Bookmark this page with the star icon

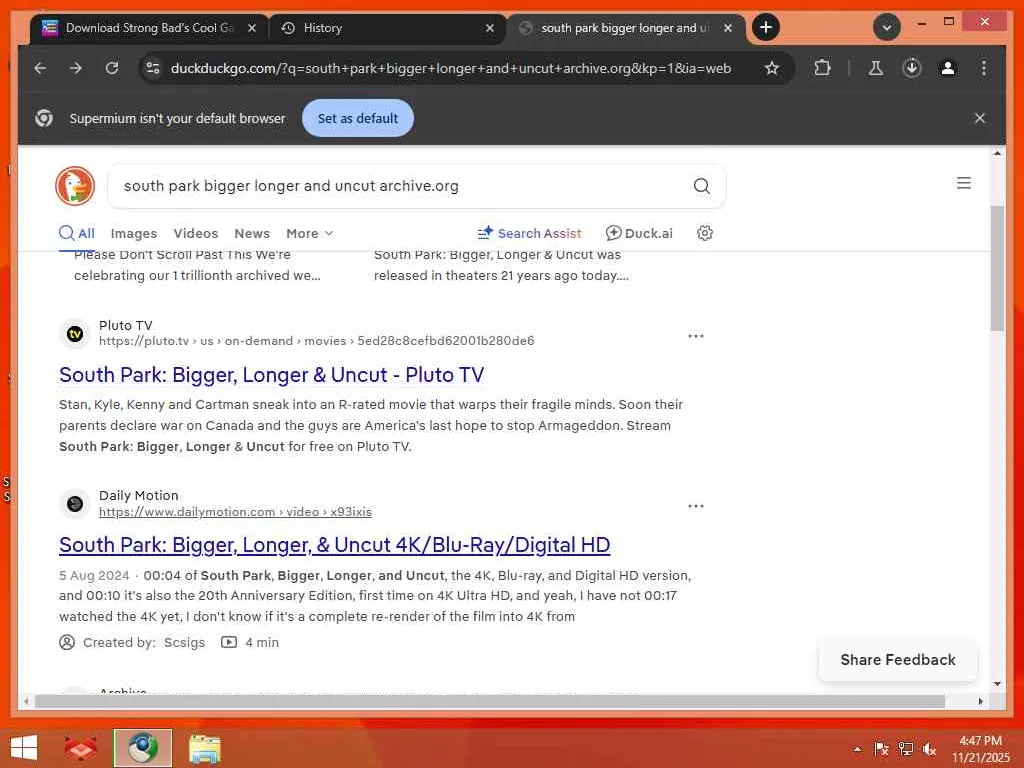(772, 68)
